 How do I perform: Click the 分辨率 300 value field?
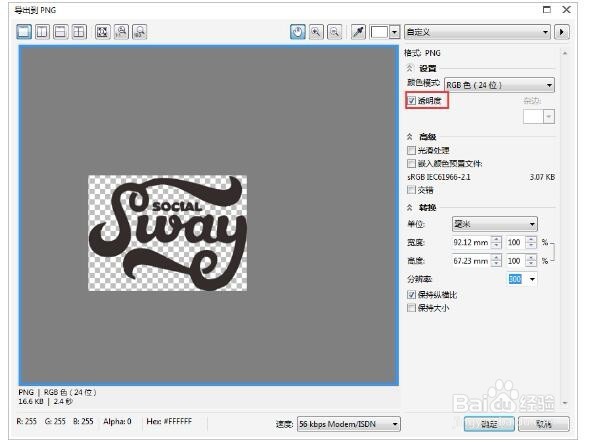tap(515, 279)
